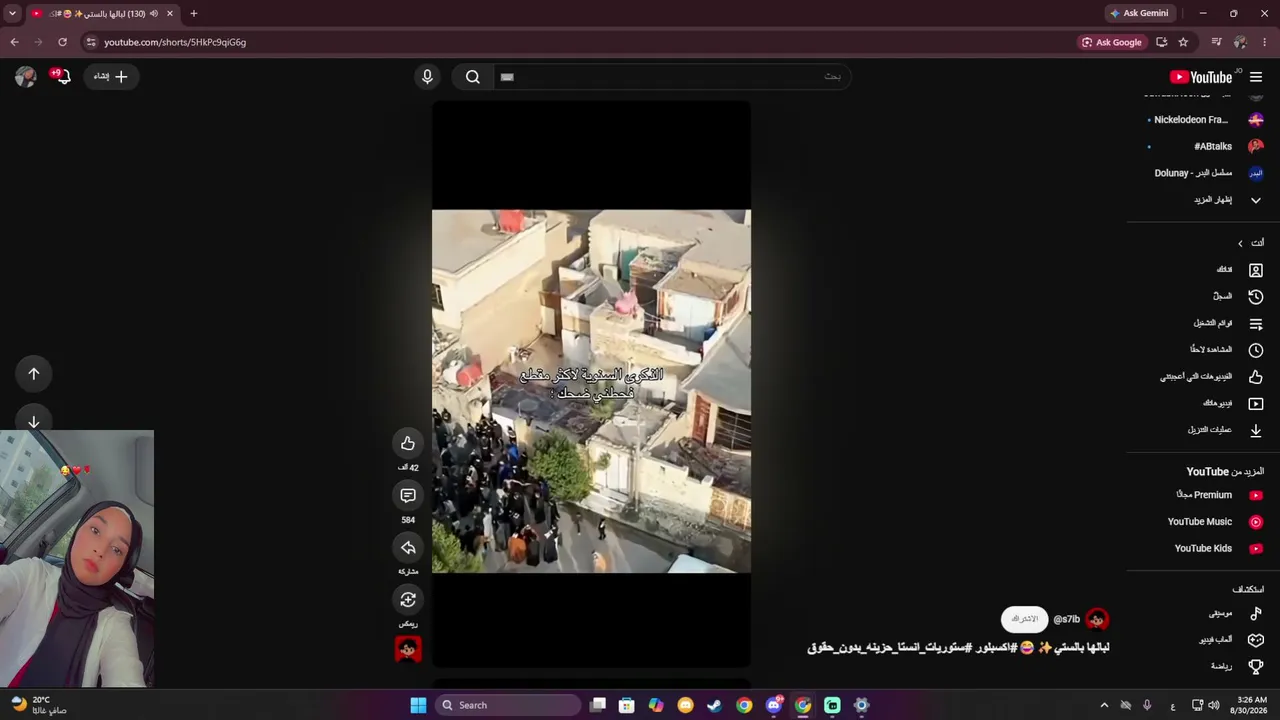The width and height of the screenshot is (1280, 720).
Task: Show hidden system tray icons
Action: pos(1104,705)
